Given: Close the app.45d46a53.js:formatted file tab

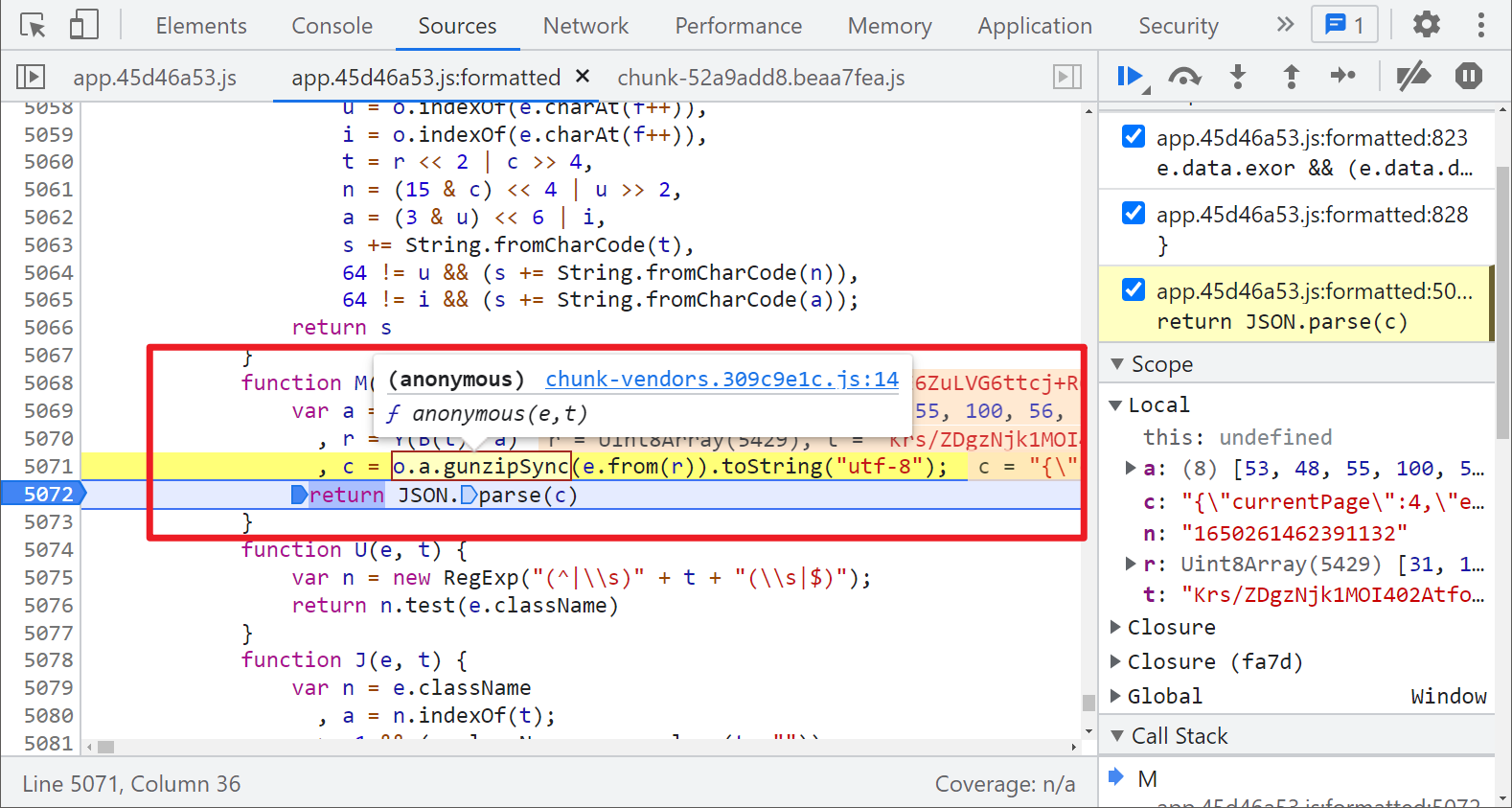Looking at the screenshot, I should pyautogui.click(x=583, y=77).
